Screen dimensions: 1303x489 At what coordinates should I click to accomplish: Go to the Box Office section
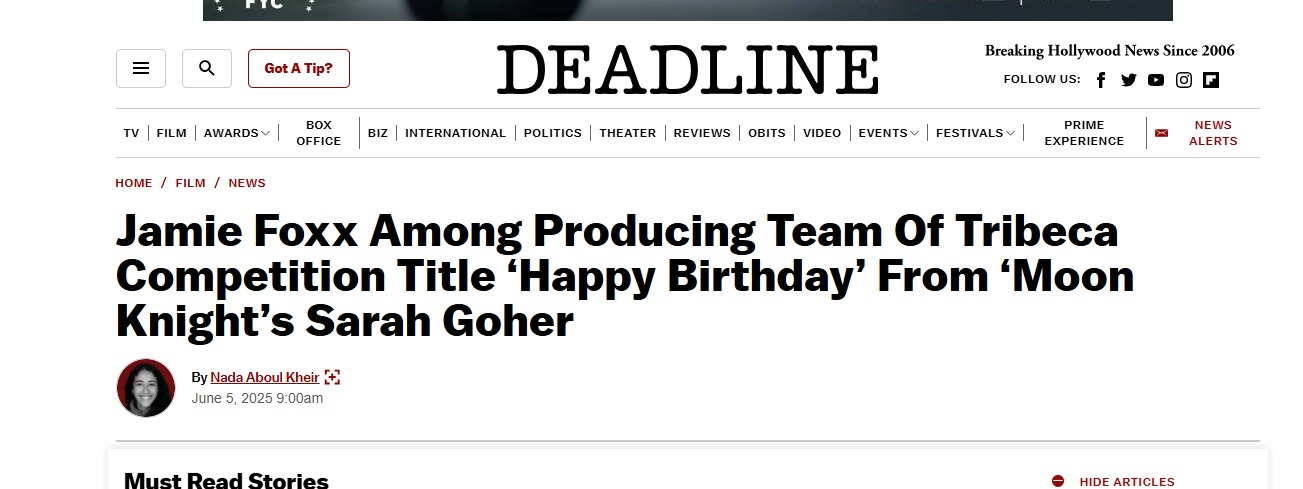318,133
